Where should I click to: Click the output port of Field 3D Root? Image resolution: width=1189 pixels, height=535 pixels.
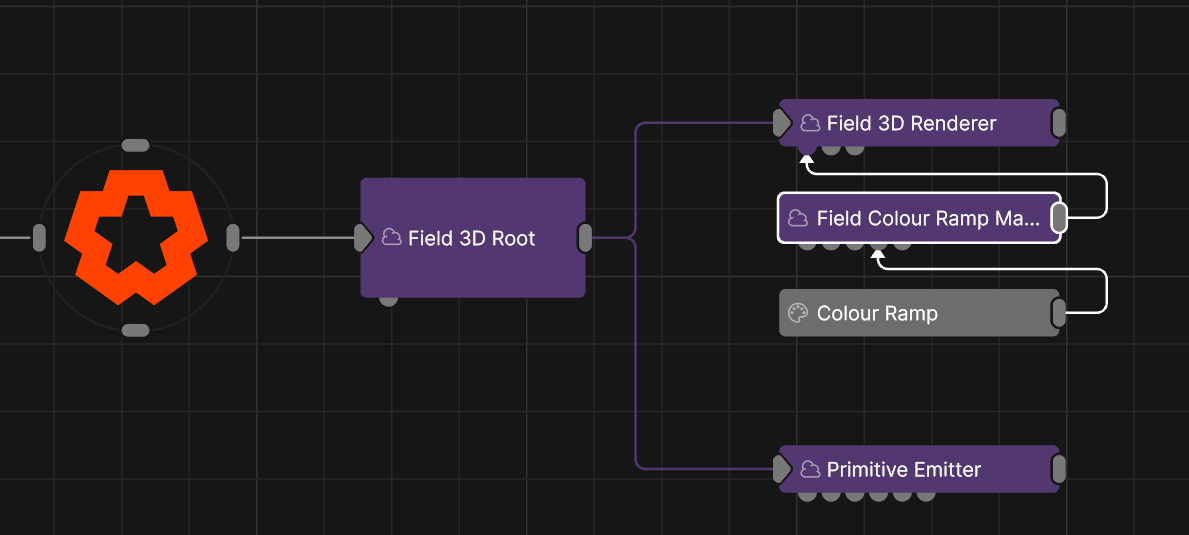click(x=586, y=238)
